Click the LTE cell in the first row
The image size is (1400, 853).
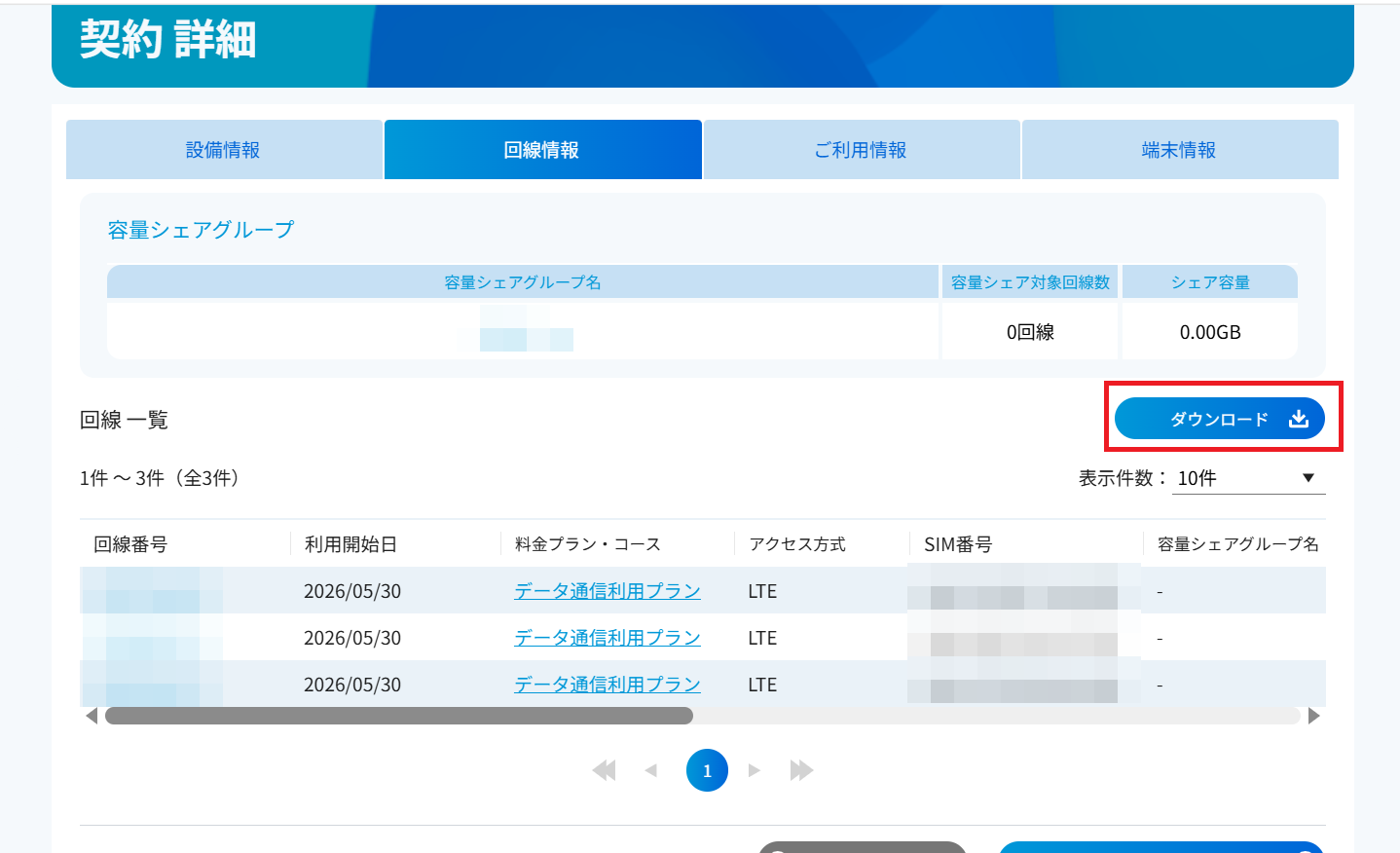762,591
